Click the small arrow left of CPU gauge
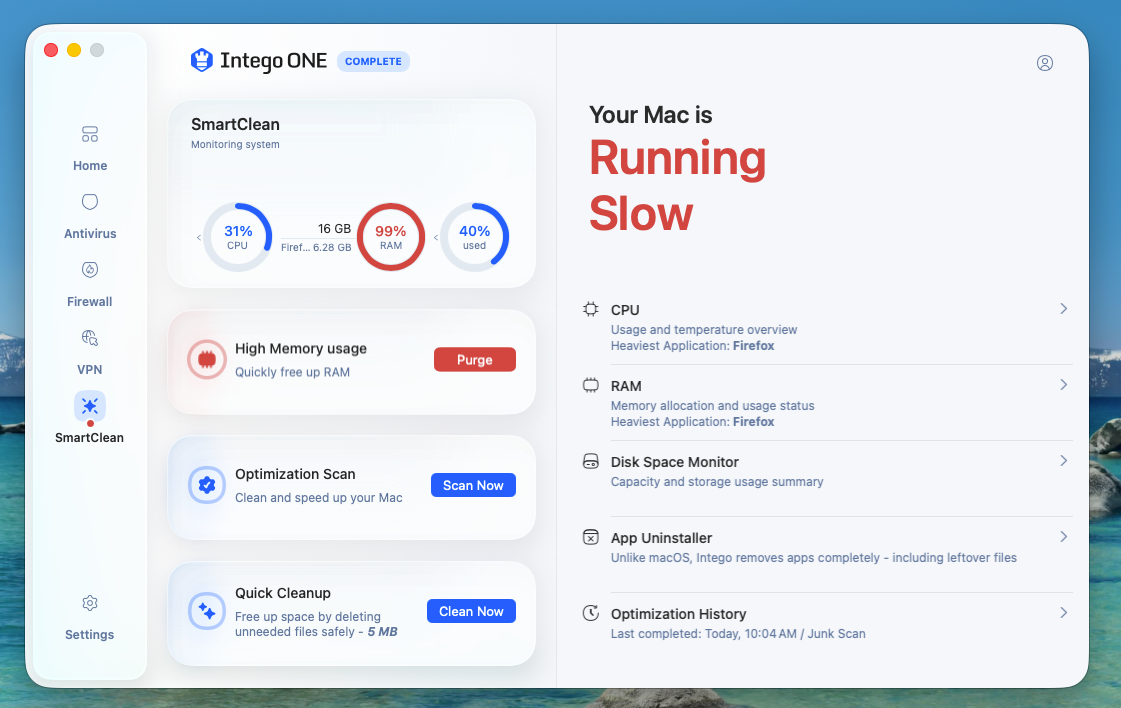The image size is (1121, 708). (x=199, y=237)
